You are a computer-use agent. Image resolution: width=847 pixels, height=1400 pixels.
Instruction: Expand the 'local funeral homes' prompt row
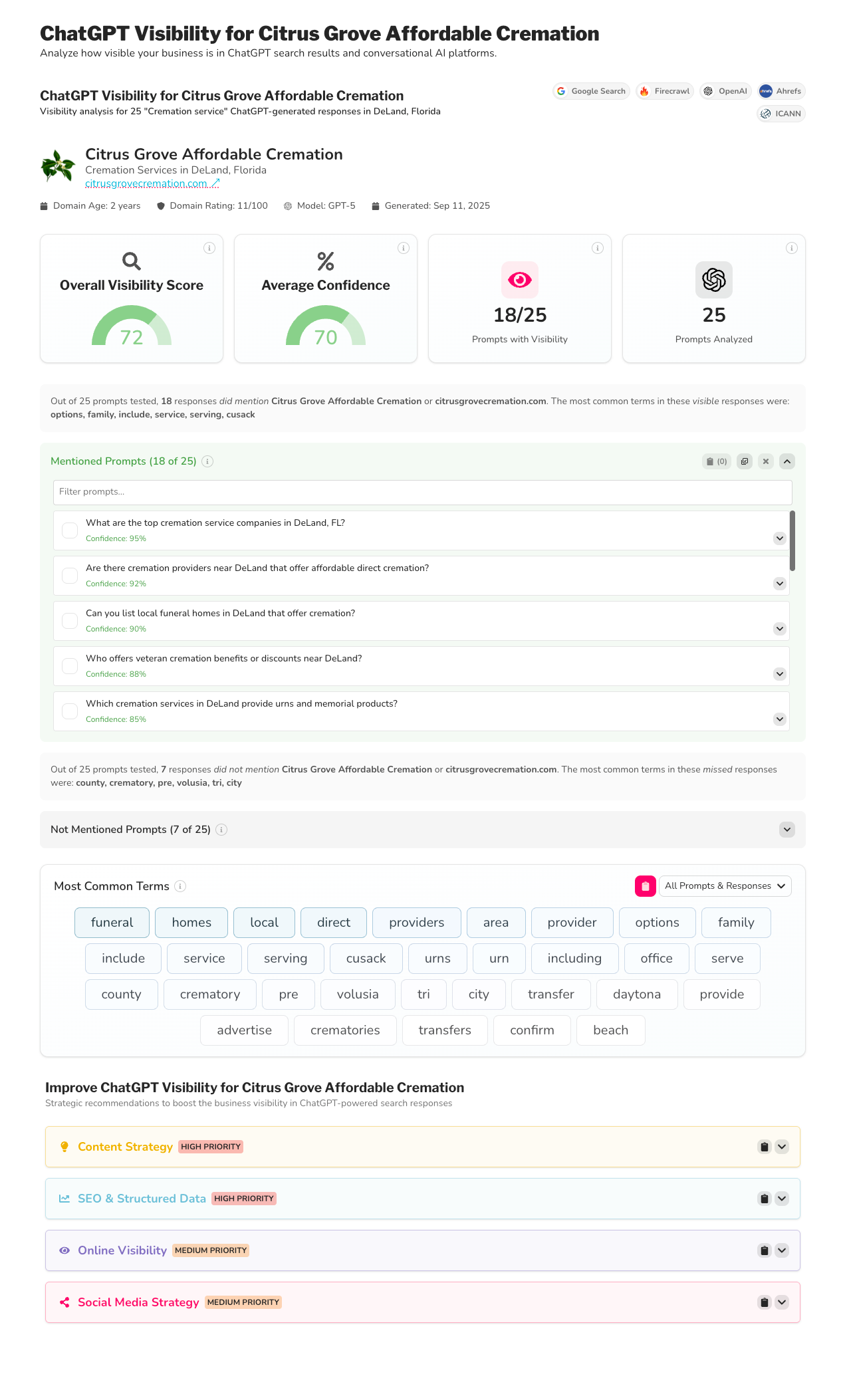coord(780,629)
